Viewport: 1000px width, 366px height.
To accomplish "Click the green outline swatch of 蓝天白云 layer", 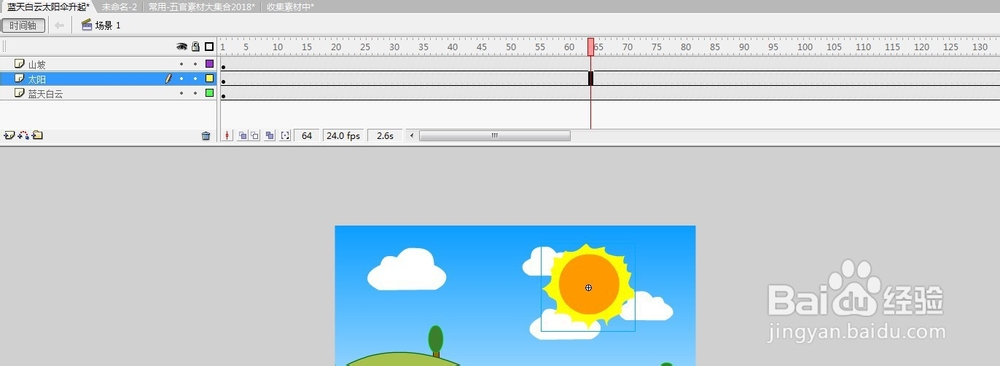I will click(209, 93).
